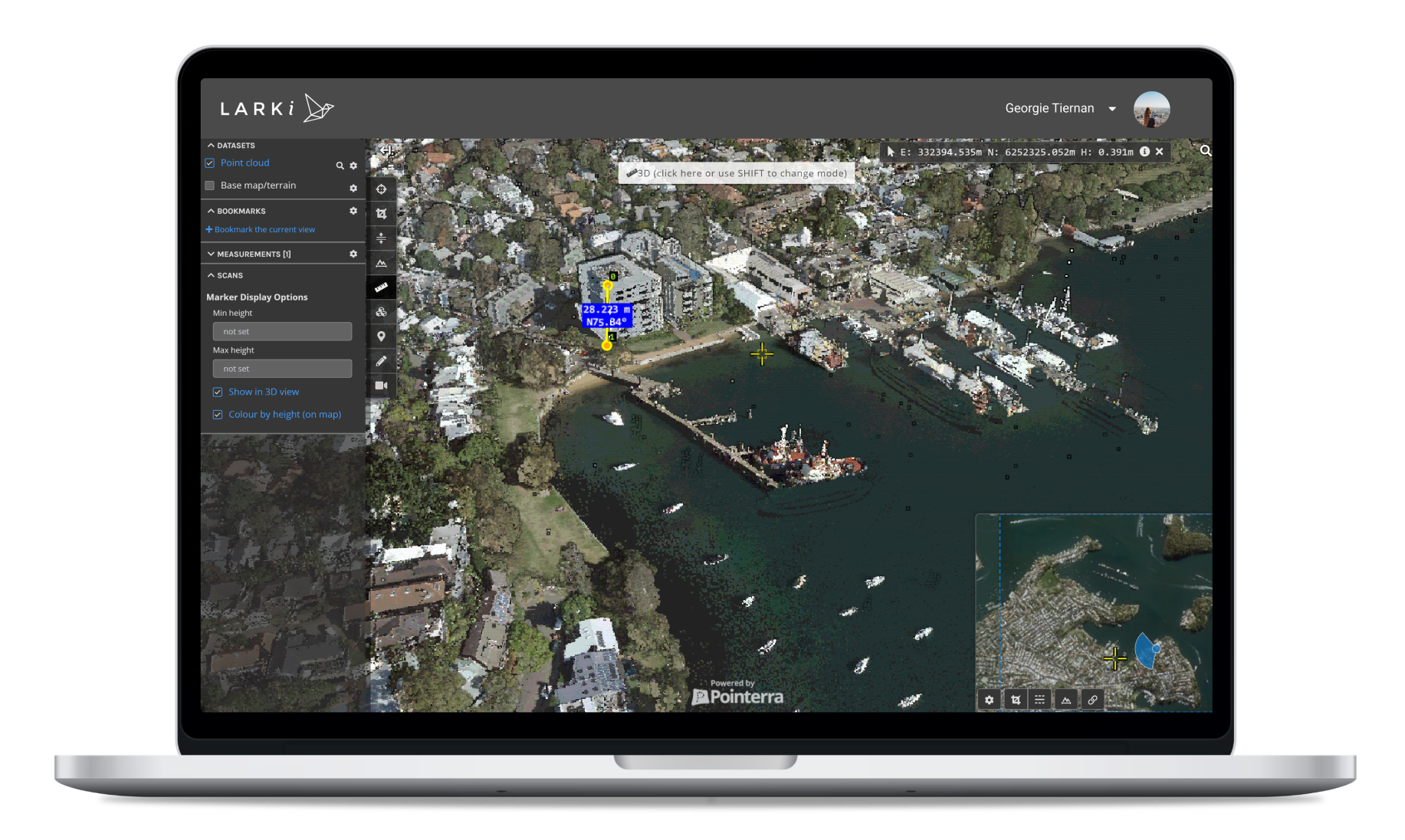Click the 3D mode change banner

pos(737,173)
